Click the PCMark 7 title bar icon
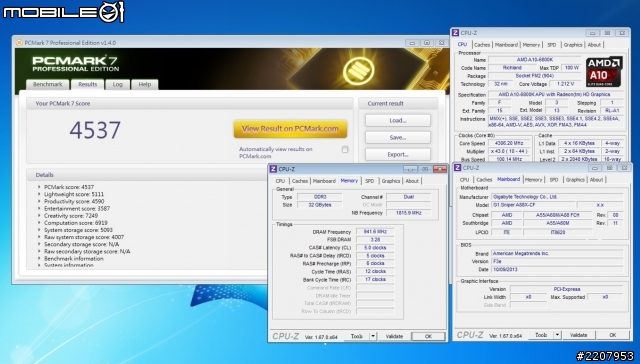 [19, 42]
